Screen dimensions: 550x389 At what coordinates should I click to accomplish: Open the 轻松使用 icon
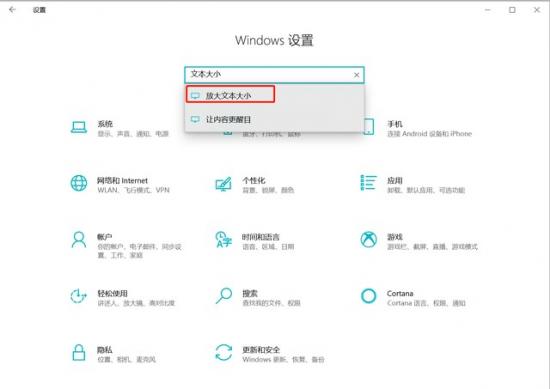(x=79, y=296)
